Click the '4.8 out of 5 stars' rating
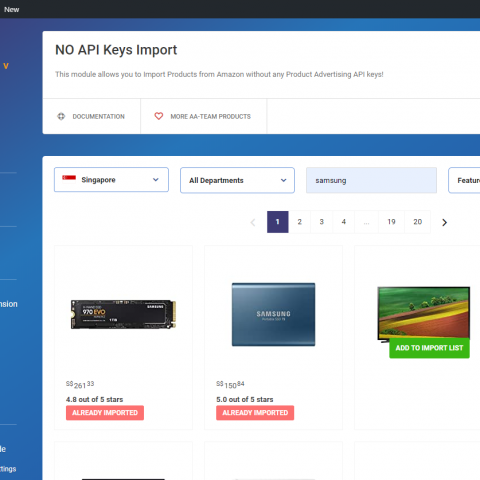 coord(94,399)
